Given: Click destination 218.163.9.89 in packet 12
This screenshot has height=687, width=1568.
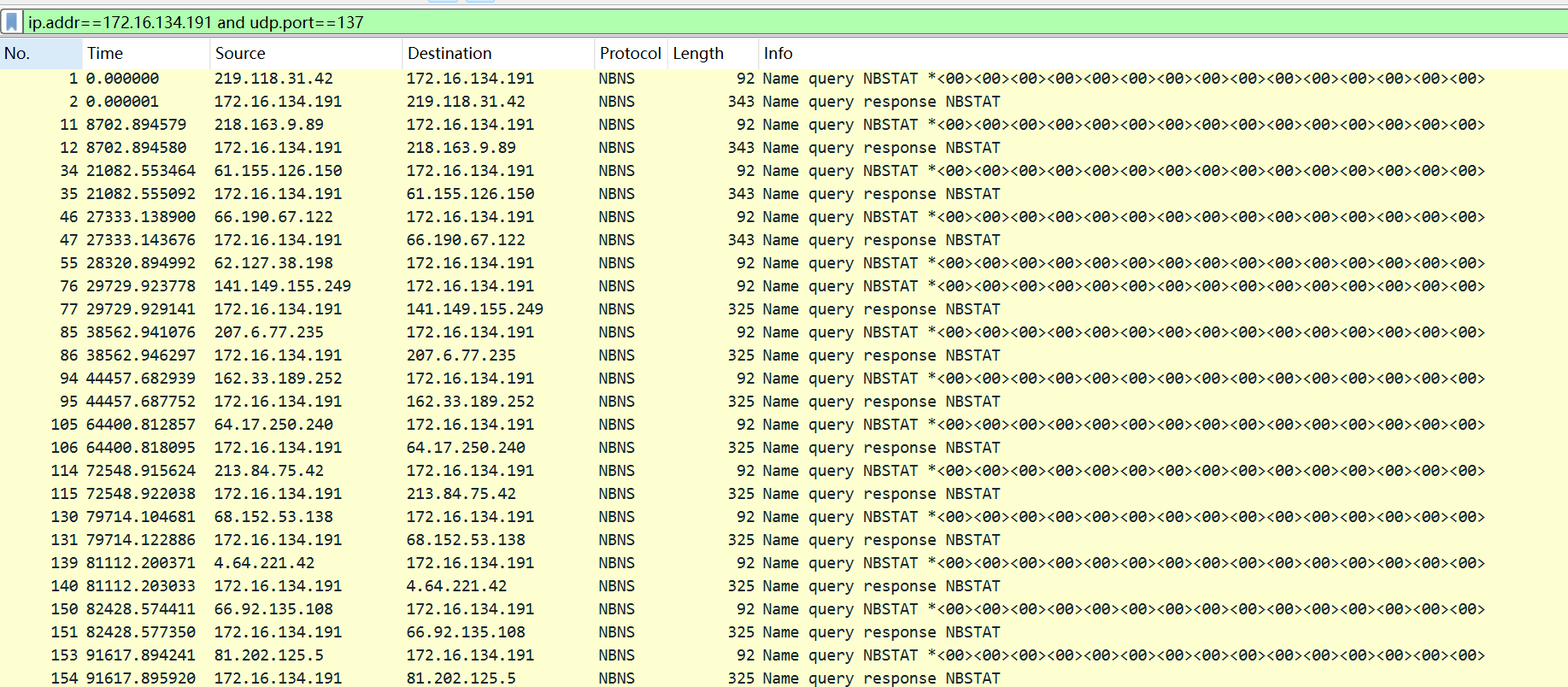Looking at the screenshot, I should [461, 148].
